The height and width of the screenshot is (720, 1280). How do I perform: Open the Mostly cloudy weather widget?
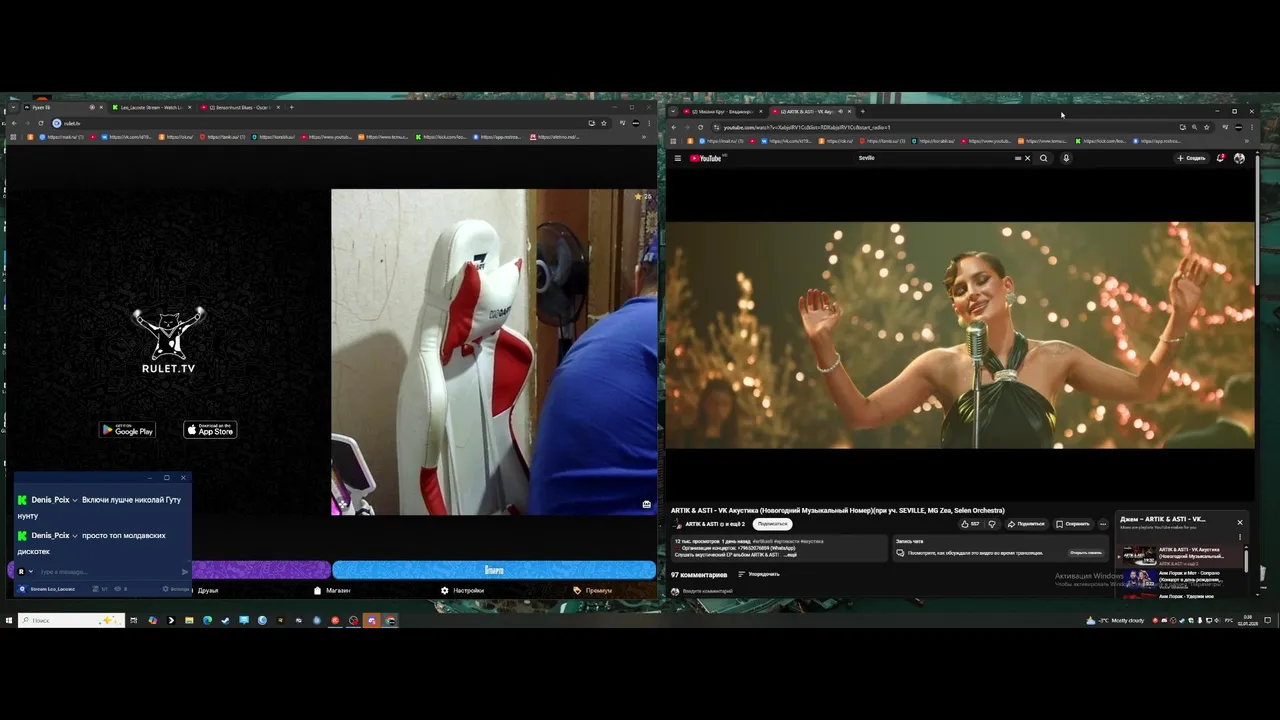[1115, 620]
